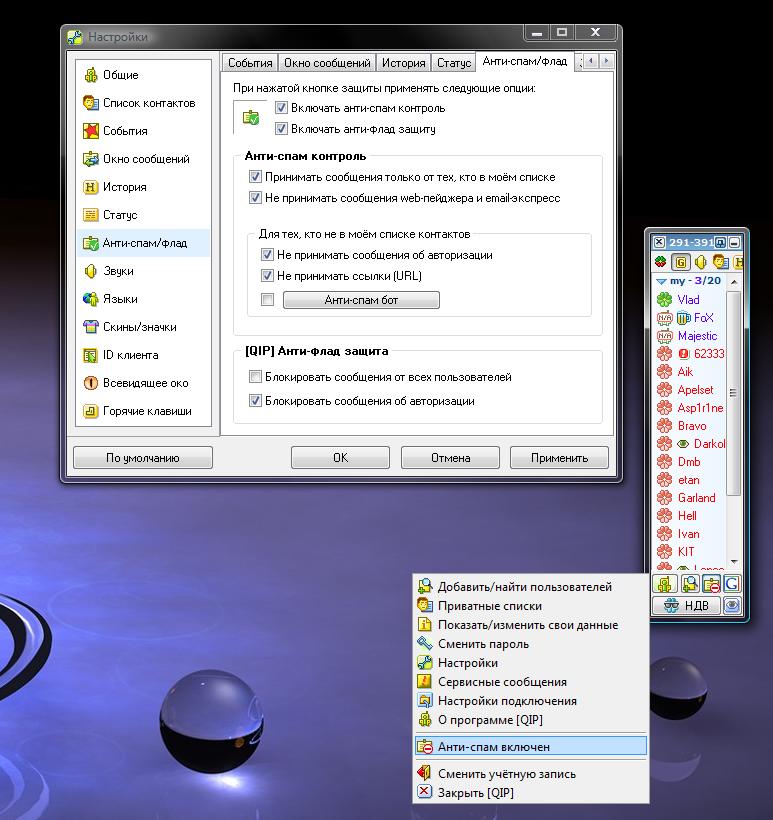Click the privacy eye icon next to НДВ
Image resolution: width=773 pixels, height=820 pixels.
(x=732, y=606)
